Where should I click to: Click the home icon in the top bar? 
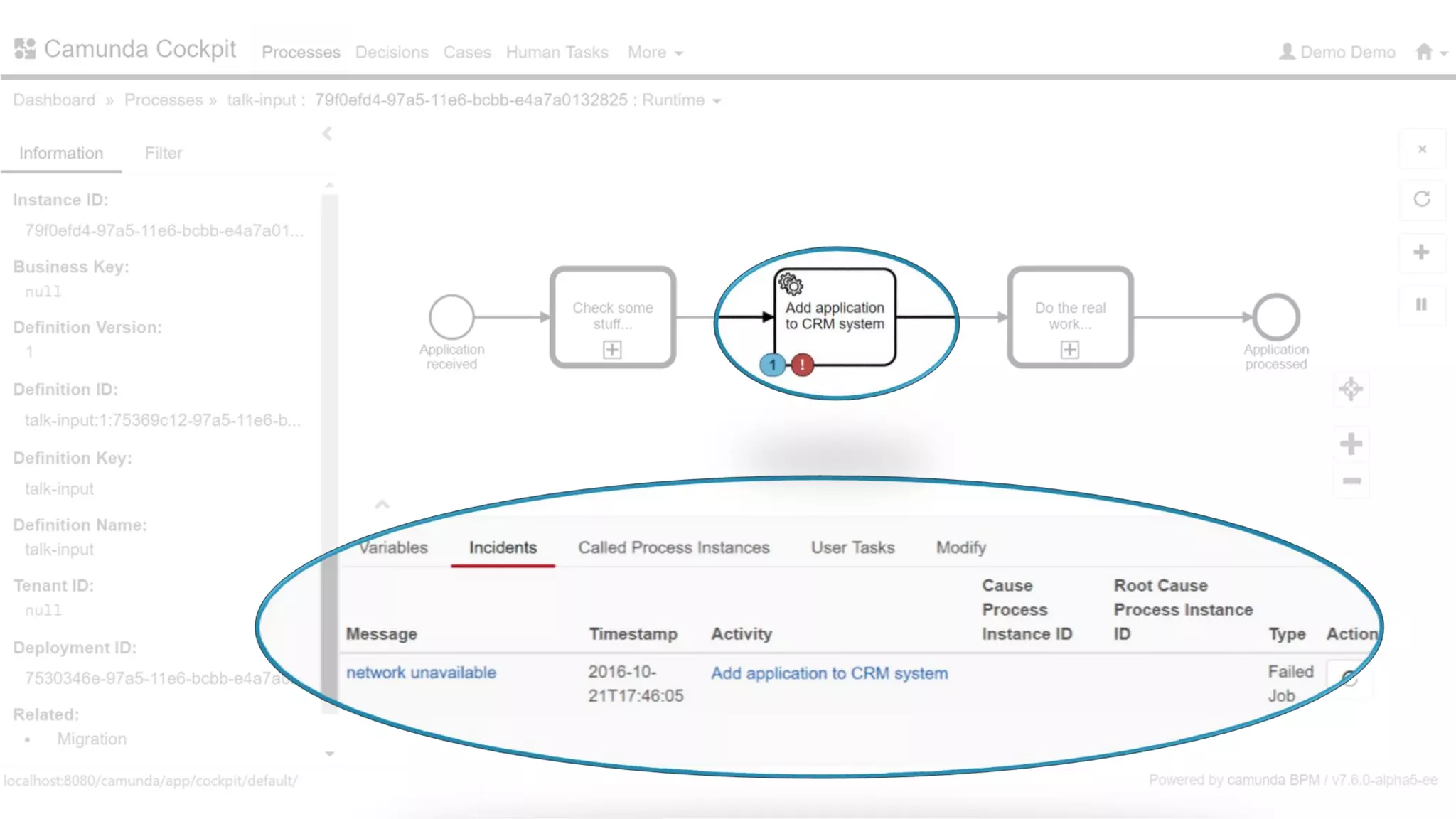(x=1424, y=52)
